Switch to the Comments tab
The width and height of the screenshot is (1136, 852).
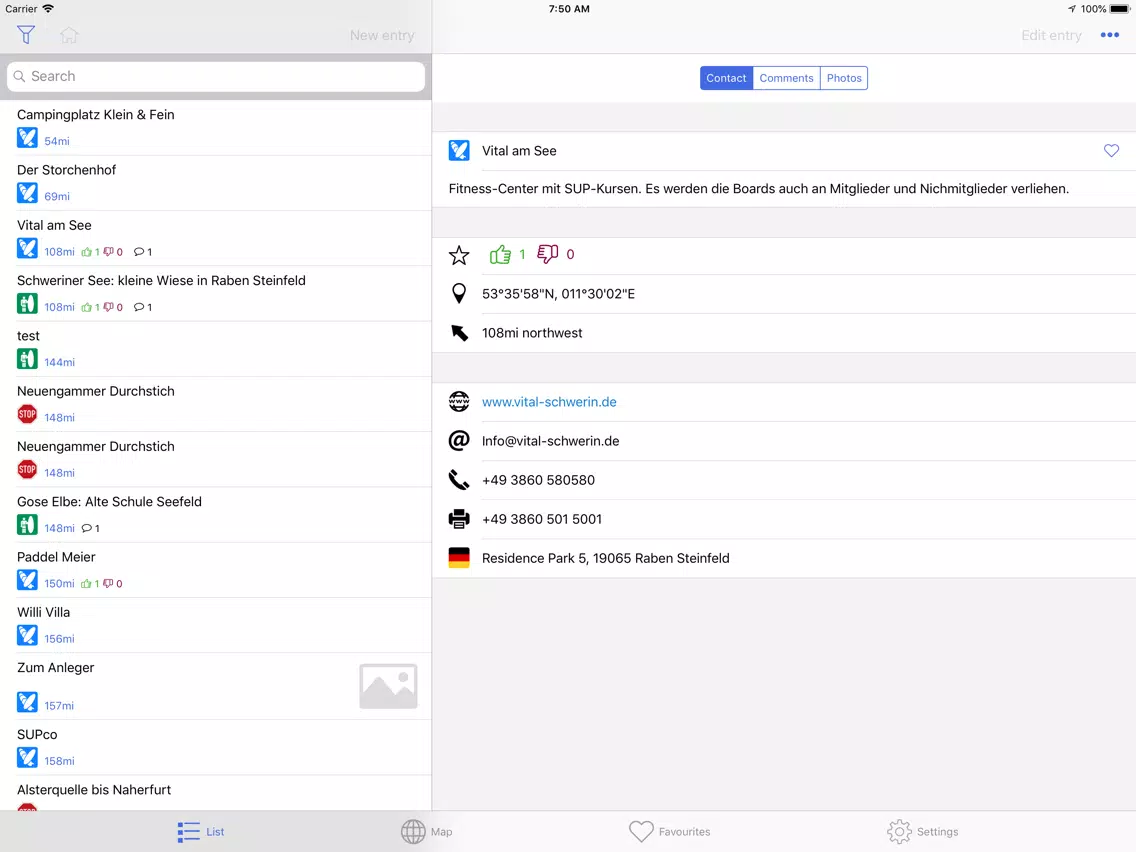pos(786,78)
